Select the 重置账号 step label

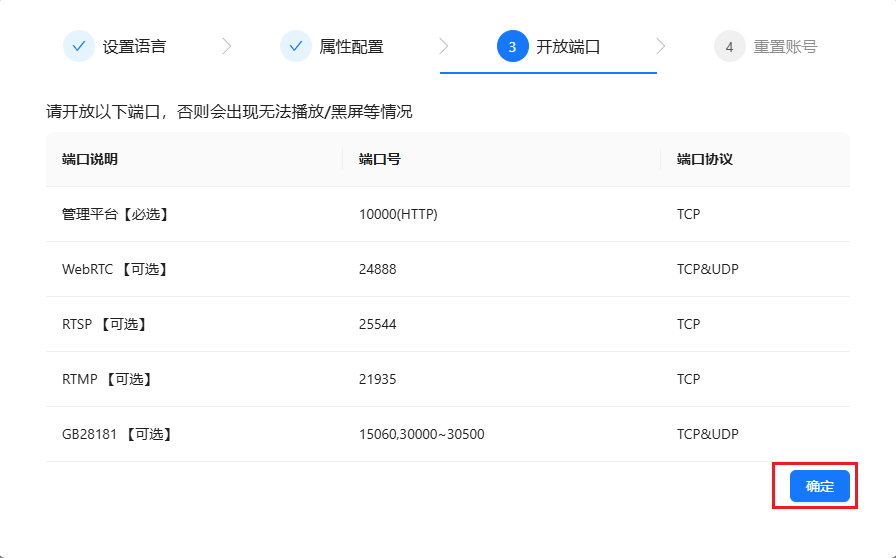[785, 46]
